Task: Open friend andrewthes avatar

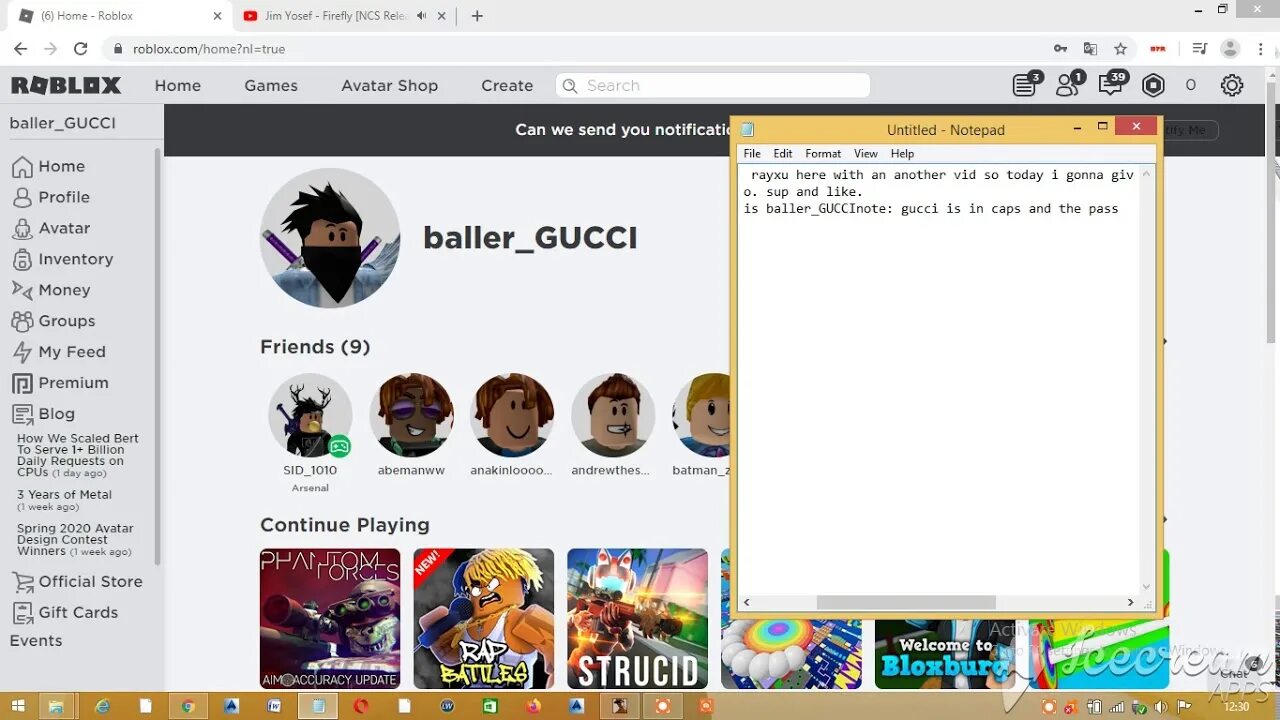Action: (613, 415)
